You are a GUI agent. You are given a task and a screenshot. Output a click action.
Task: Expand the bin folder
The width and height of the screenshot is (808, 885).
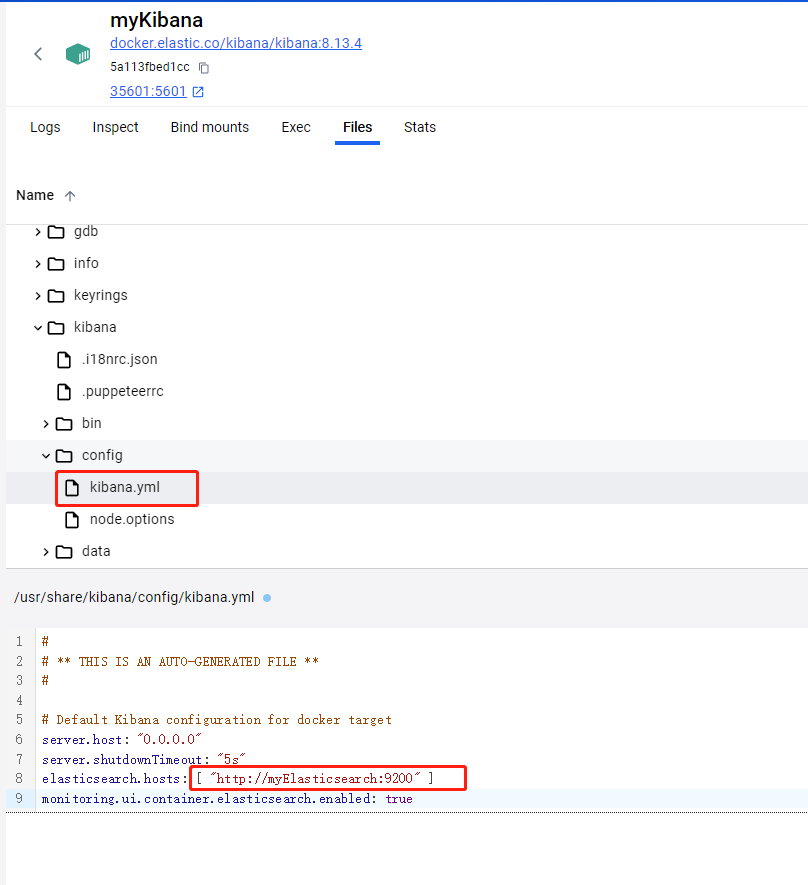pos(46,424)
